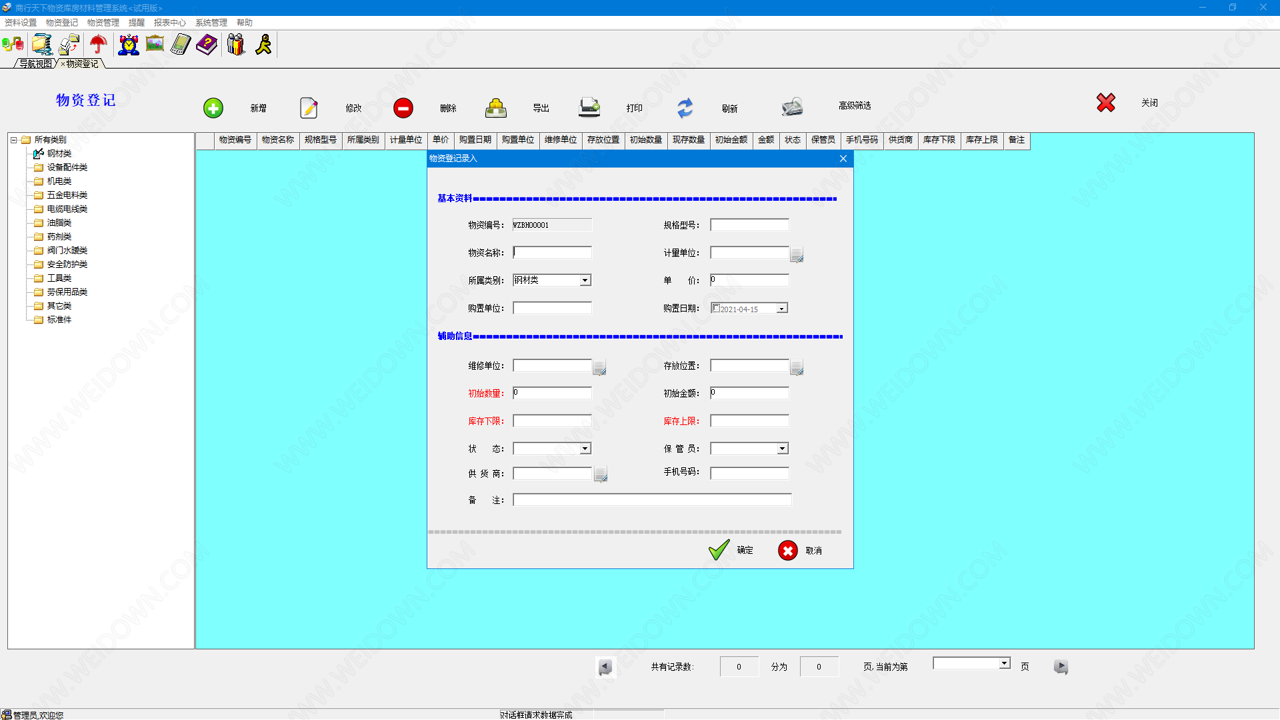Viewport: 1280px width, 720px height.
Task: Click the notebook toolbar icon
Action: (x=42, y=44)
